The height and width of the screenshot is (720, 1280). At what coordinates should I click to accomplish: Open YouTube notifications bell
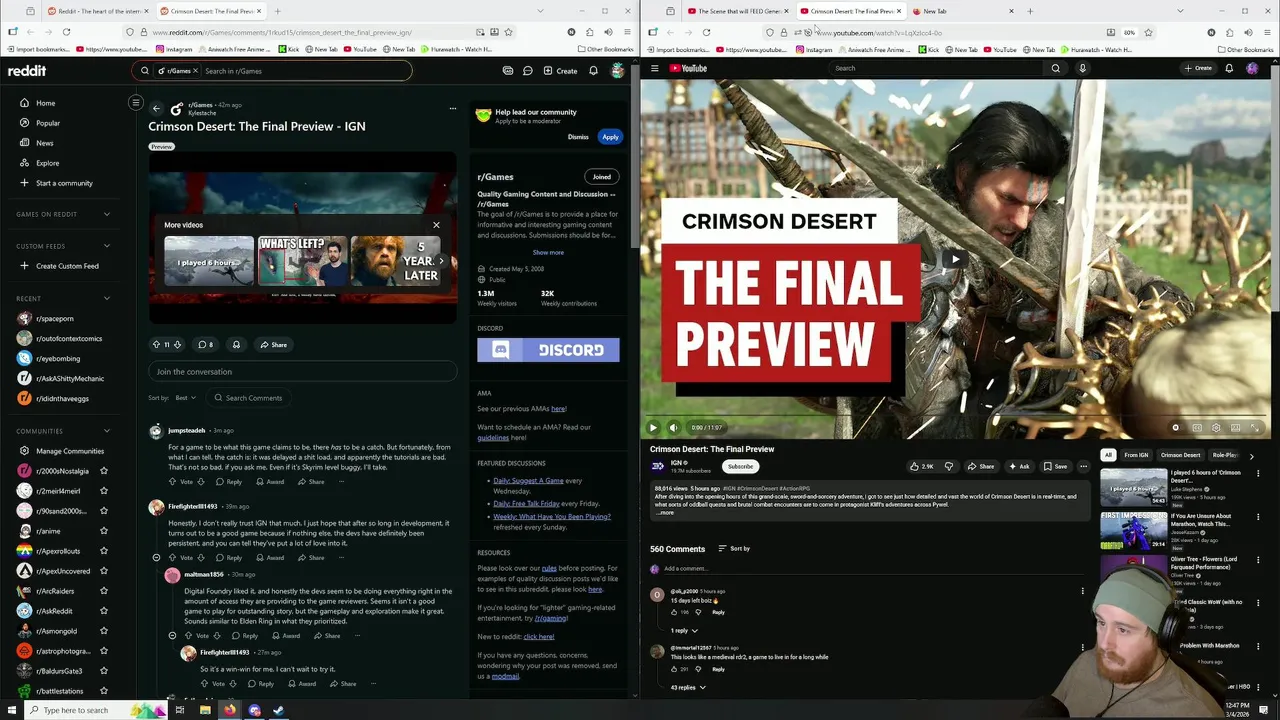point(1229,68)
